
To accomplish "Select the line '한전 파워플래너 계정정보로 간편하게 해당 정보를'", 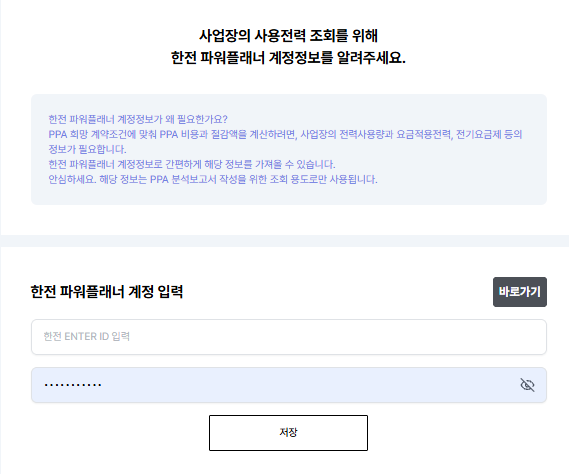I will click(x=192, y=164).
